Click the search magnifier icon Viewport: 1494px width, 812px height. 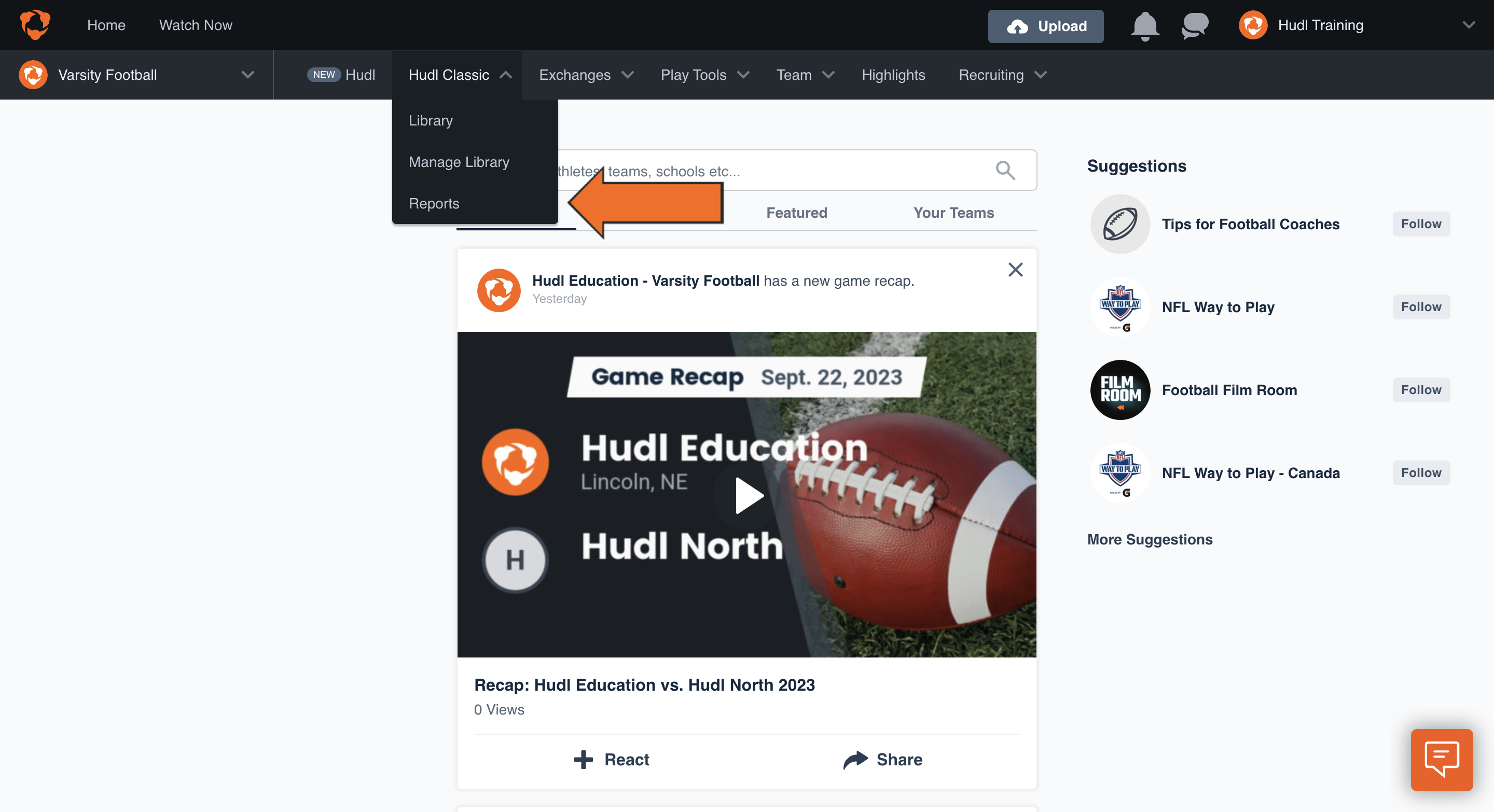(1005, 171)
